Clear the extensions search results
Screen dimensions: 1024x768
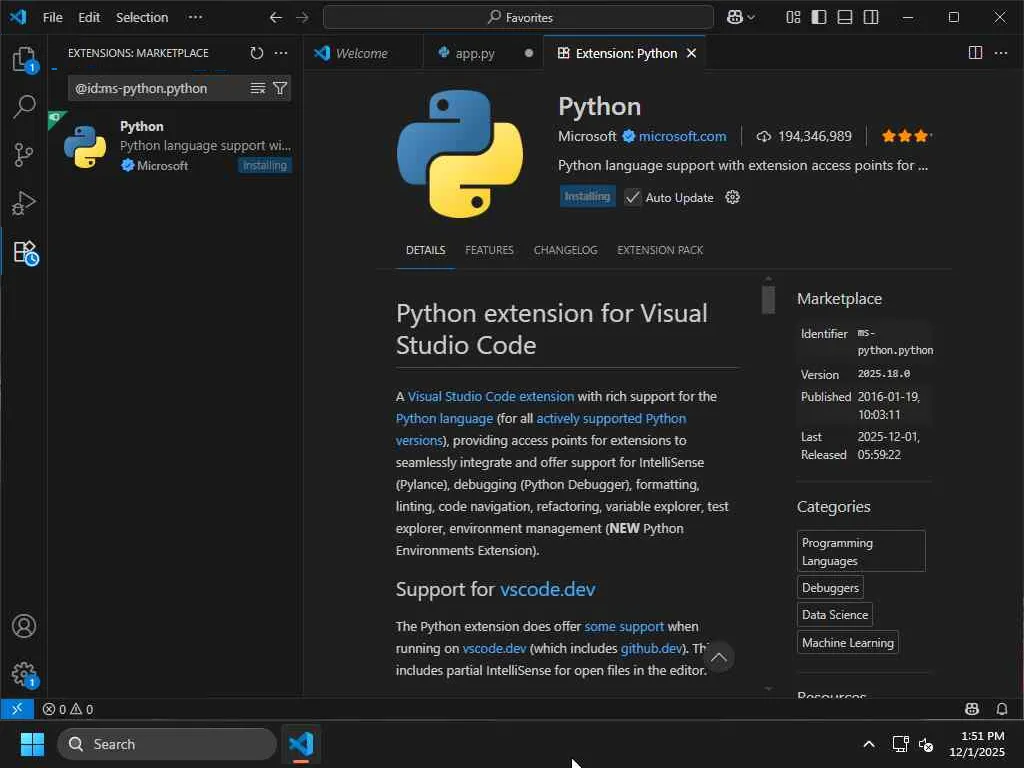click(257, 88)
